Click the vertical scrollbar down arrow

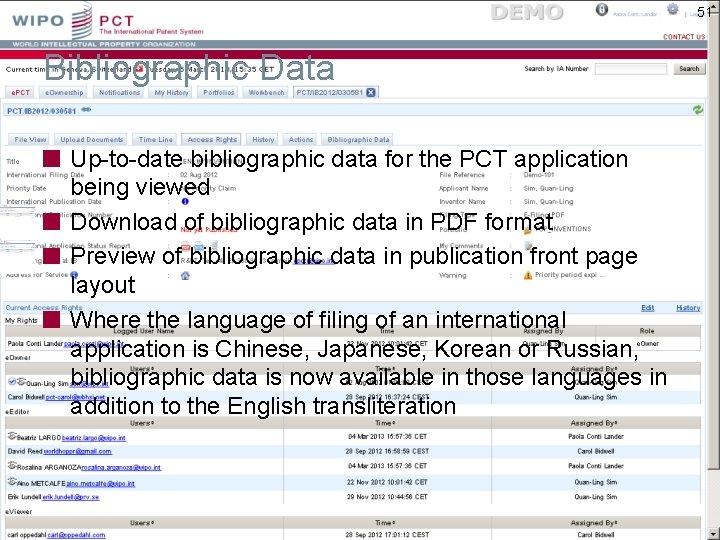[713, 534]
